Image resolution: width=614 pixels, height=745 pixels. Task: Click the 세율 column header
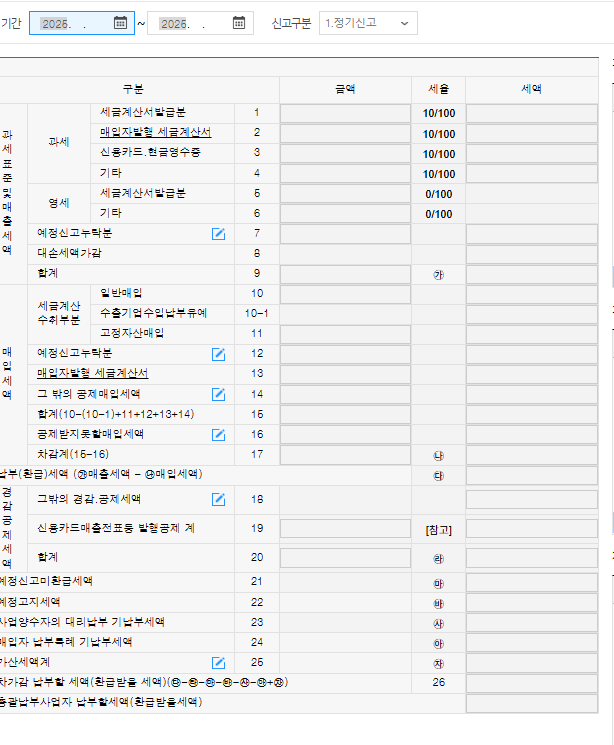438,89
